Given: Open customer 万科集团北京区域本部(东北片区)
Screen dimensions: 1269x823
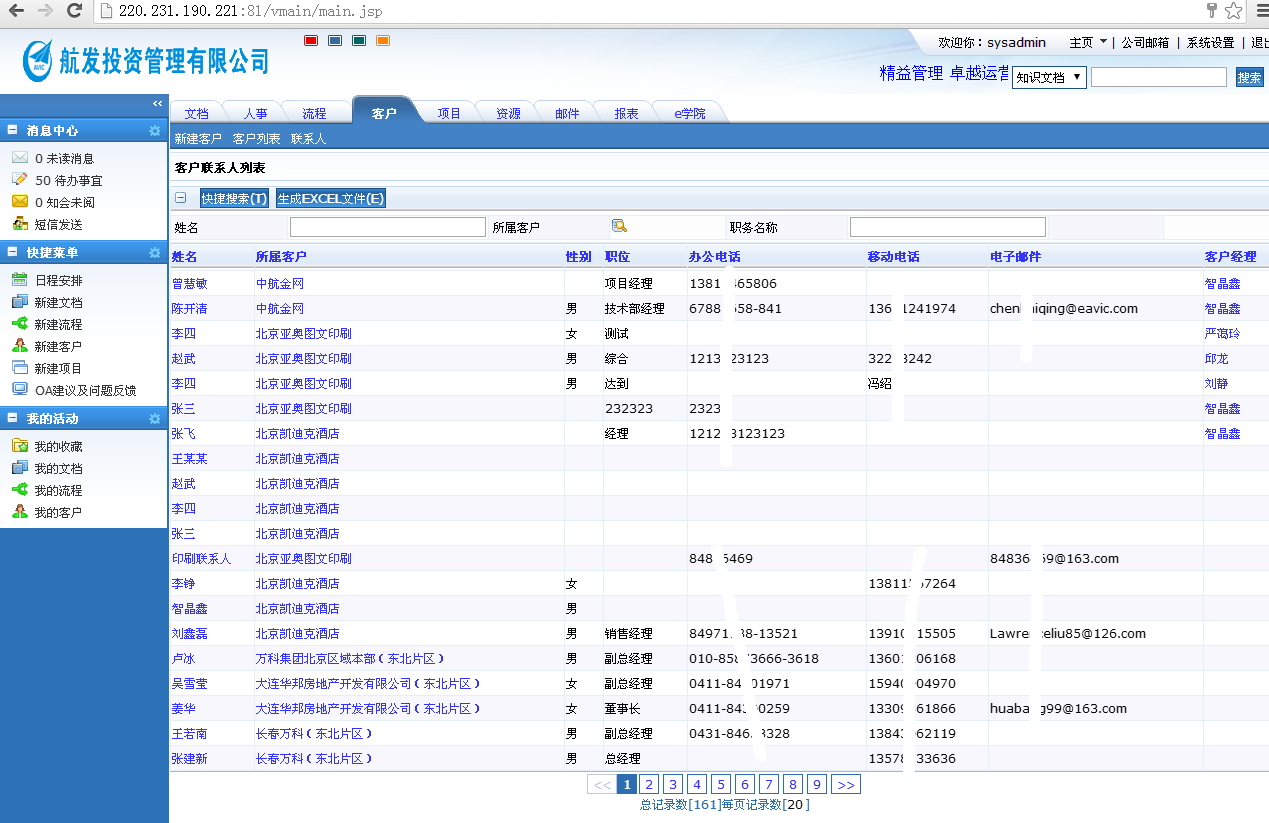Looking at the screenshot, I should 350,659.
